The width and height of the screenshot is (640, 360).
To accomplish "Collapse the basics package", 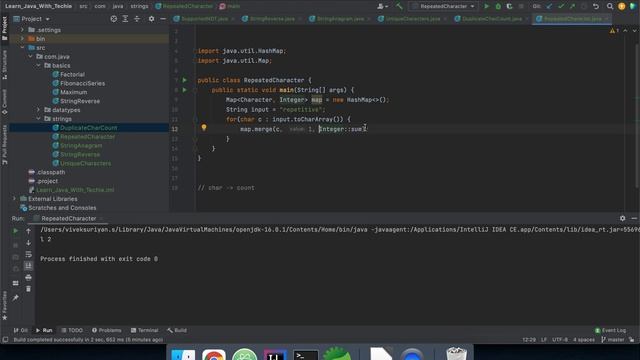I will [38, 65].
